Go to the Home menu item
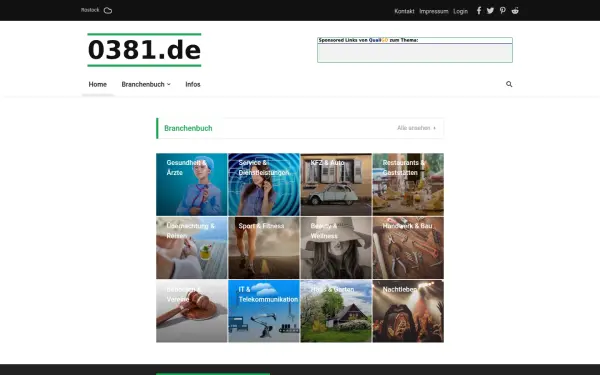The height and width of the screenshot is (375, 600). pos(98,84)
